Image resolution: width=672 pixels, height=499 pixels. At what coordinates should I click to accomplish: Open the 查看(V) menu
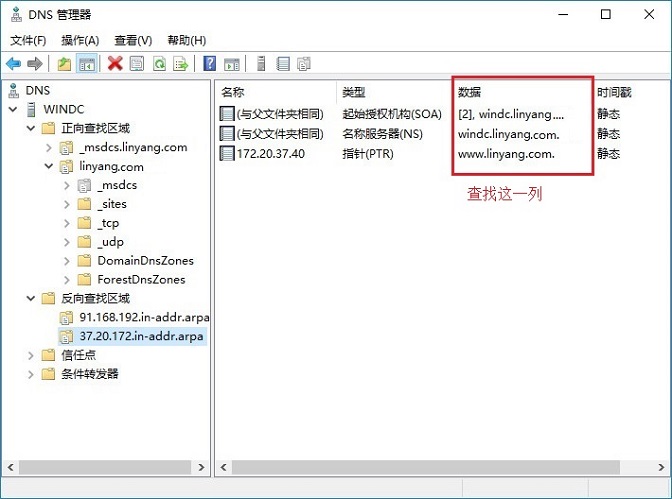[133, 41]
